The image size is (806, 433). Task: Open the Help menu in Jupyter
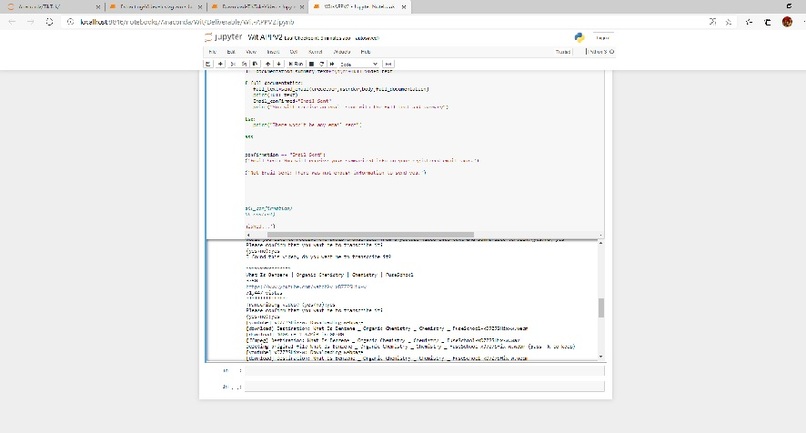click(365, 52)
